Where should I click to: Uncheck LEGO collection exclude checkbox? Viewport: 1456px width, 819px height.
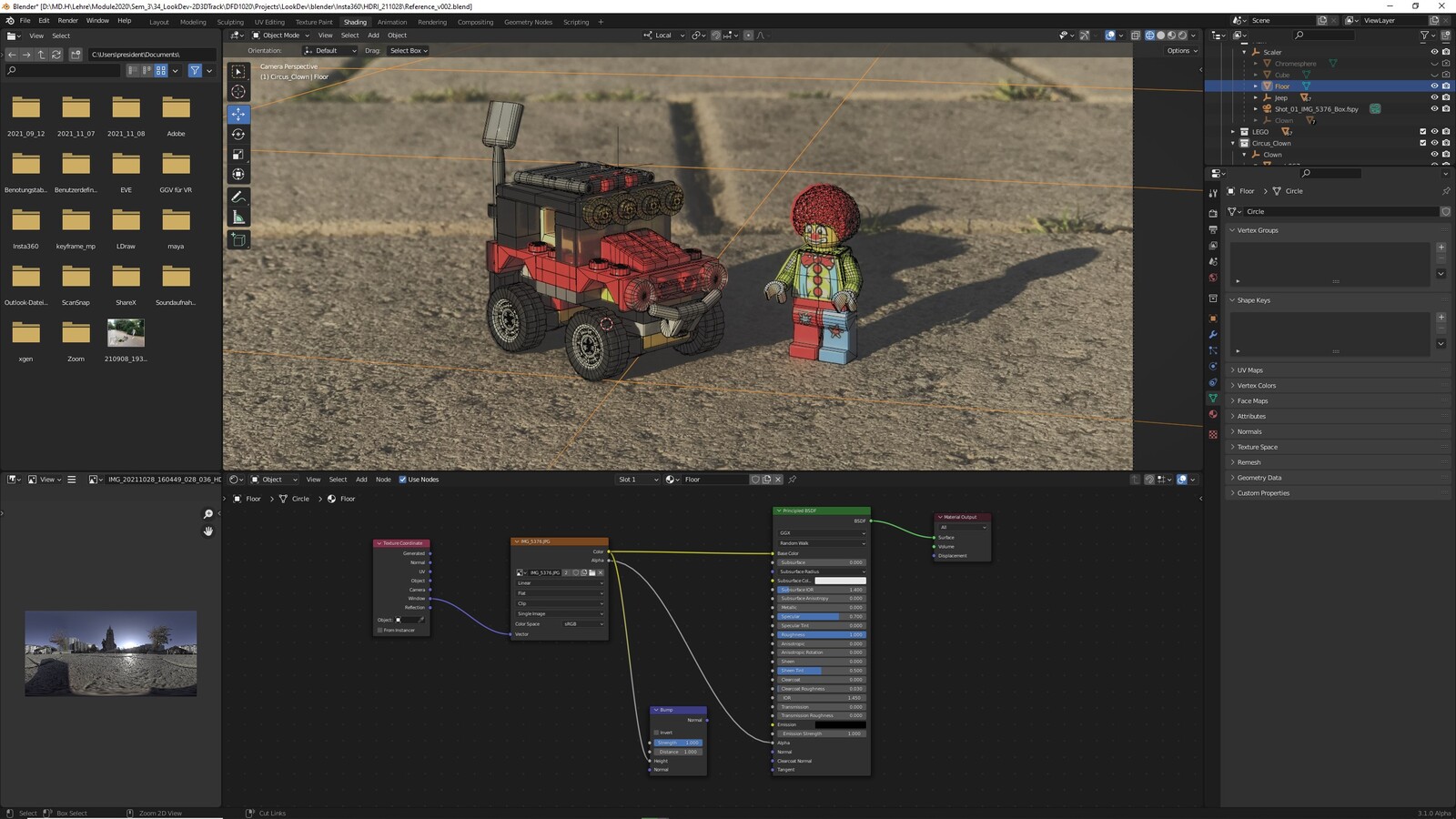[x=1423, y=132]
